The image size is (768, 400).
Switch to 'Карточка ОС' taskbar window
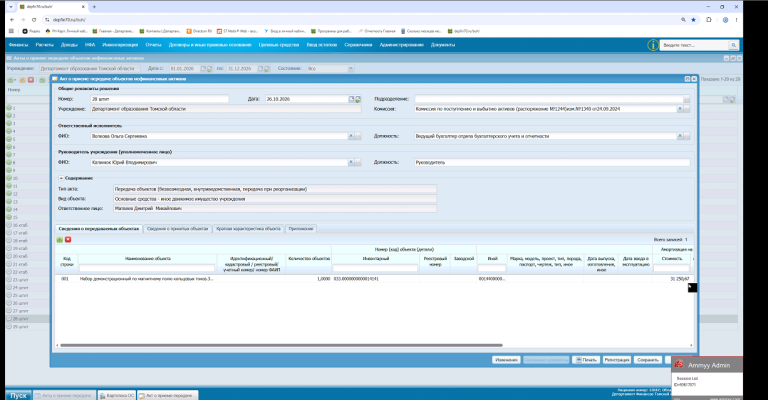tap(117, 395)
